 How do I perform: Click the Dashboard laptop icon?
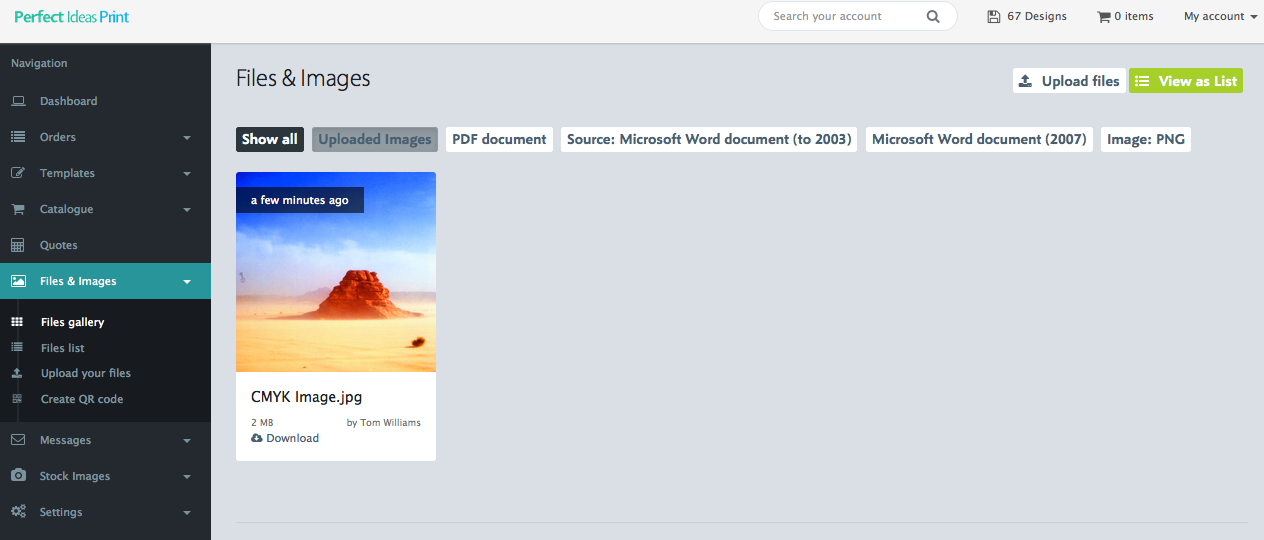tap(18, 101)
